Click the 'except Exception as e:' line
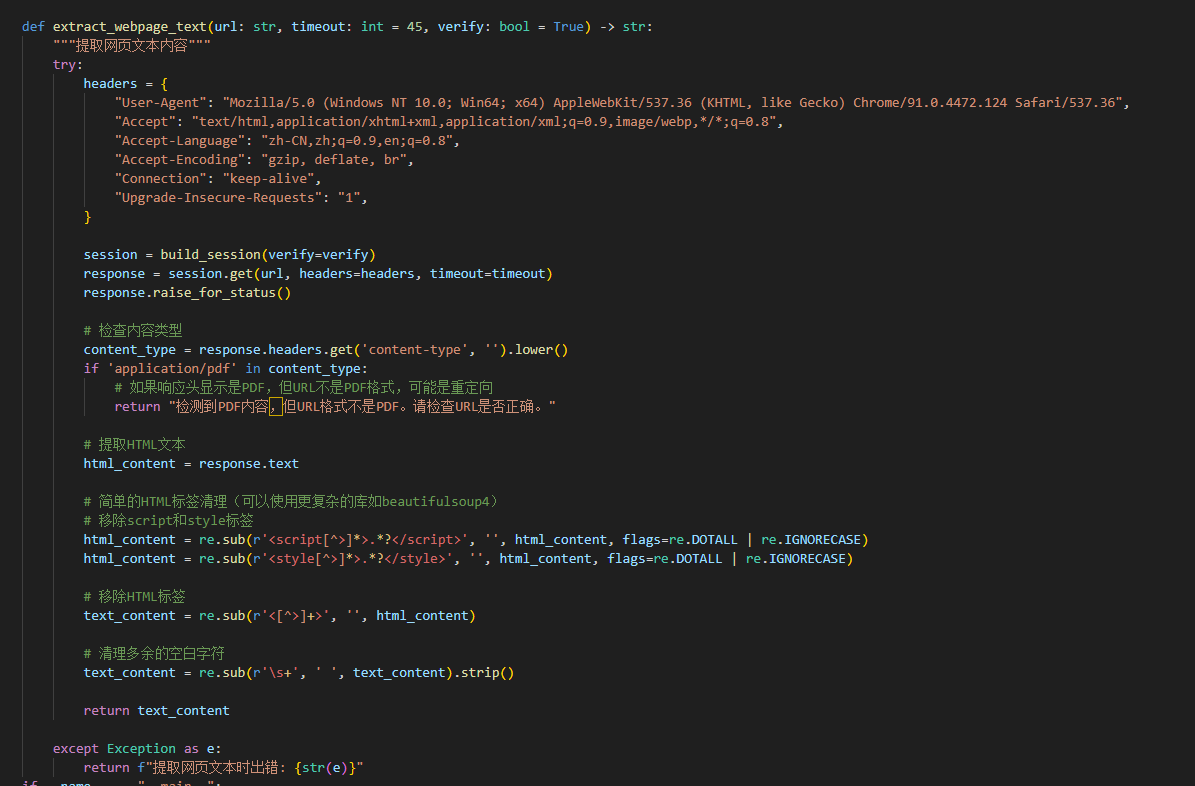The height and width of the screenshot is (786, 1195). tap(137, 749)
